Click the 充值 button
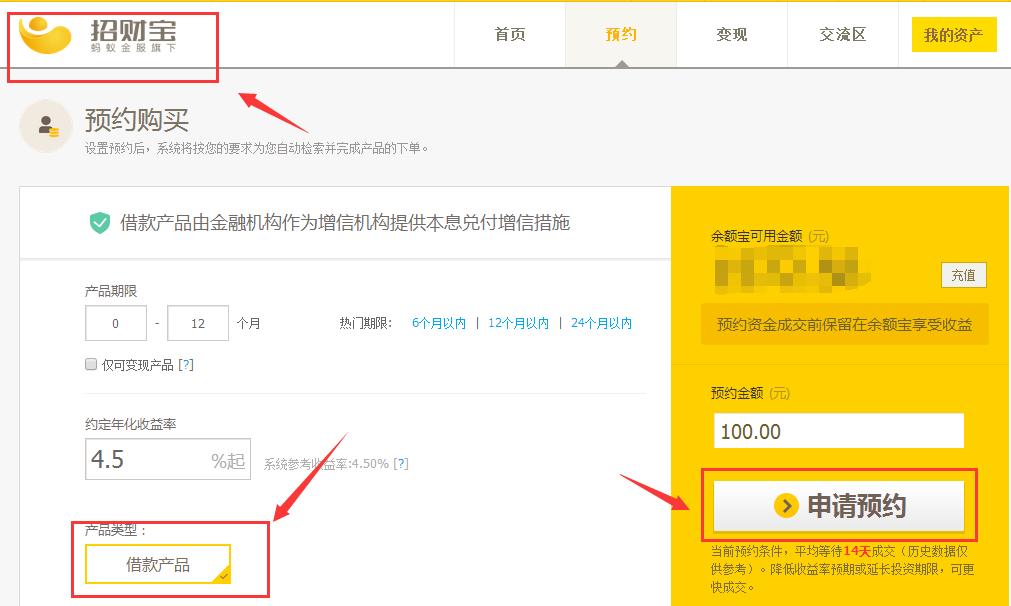The image size is (1011, 606). (x=963, y=274)
